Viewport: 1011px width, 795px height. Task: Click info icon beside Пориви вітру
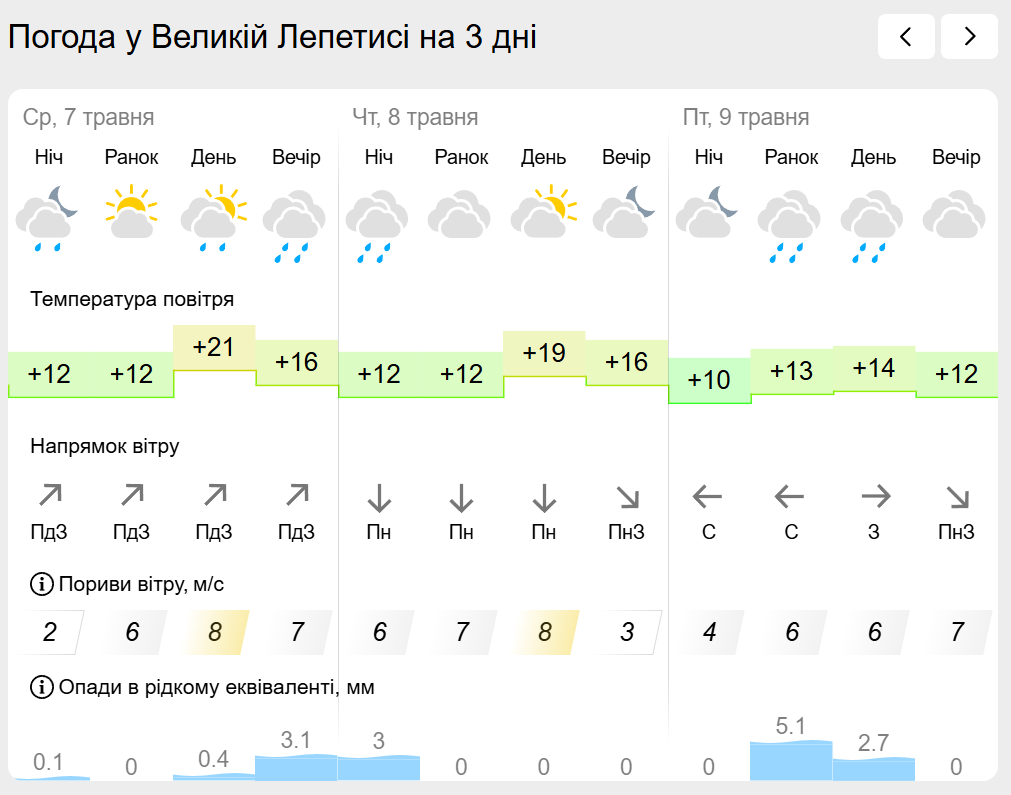[x=42, y=584]
